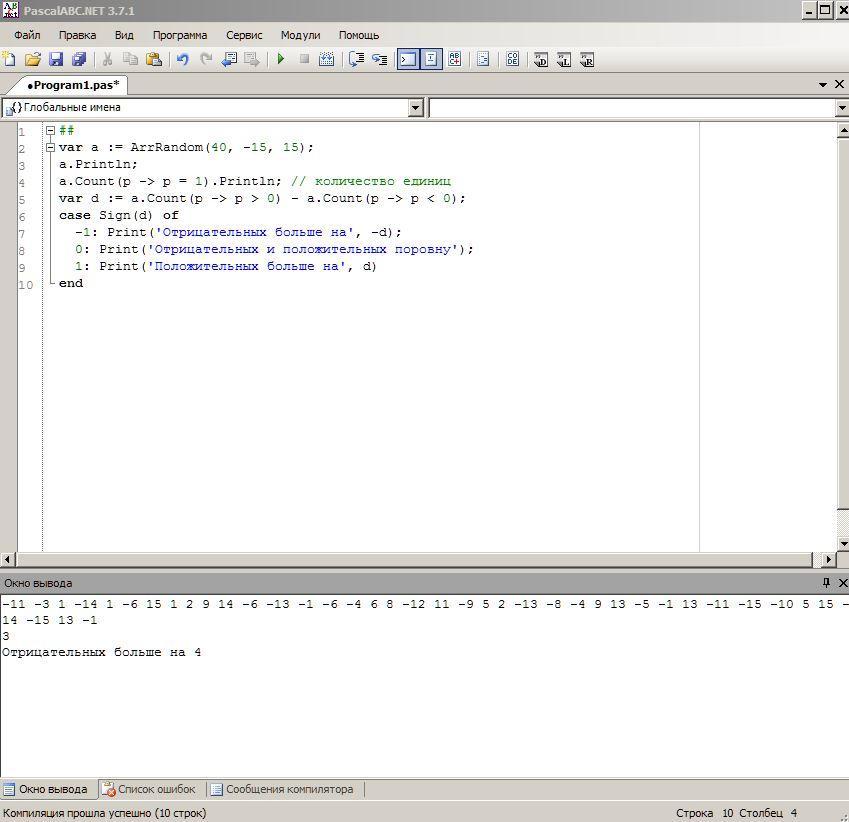Pin the Окно вывода panel
Screen dimensions: 849x822
pyautogui.click(x=826, y=583)
